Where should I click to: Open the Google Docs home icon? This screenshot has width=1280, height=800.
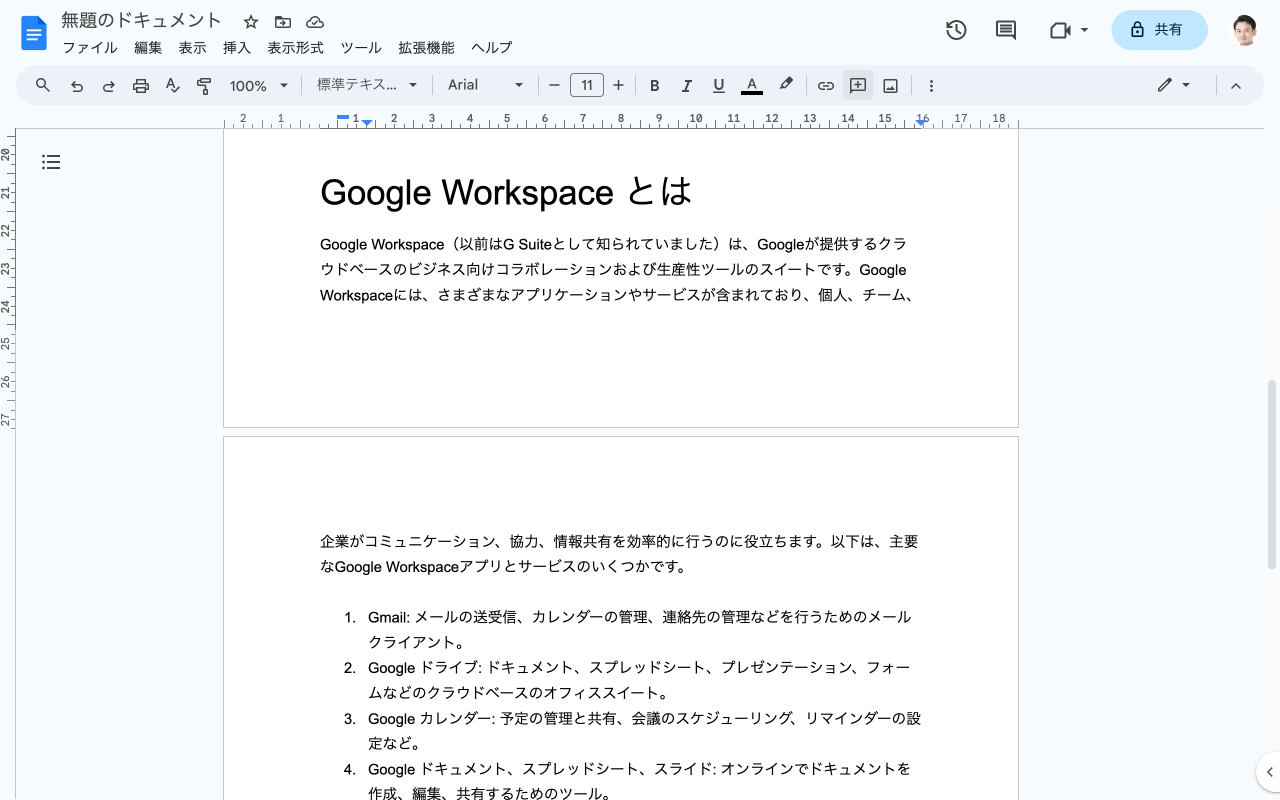34,32
